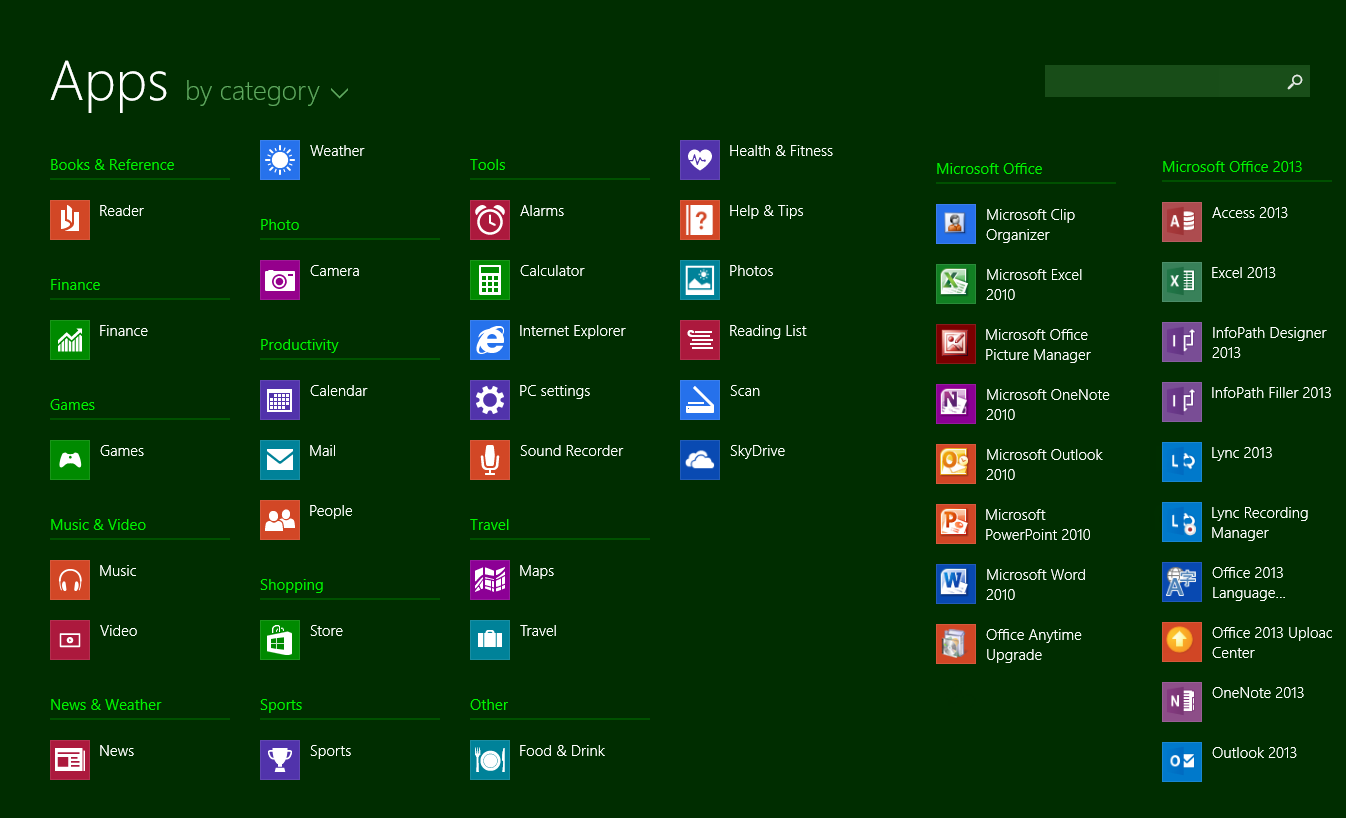The height and width of the screenshot is (818, 1346).
Task: Open Microsoft Clip Organizer icon
Action: point(956,224)
